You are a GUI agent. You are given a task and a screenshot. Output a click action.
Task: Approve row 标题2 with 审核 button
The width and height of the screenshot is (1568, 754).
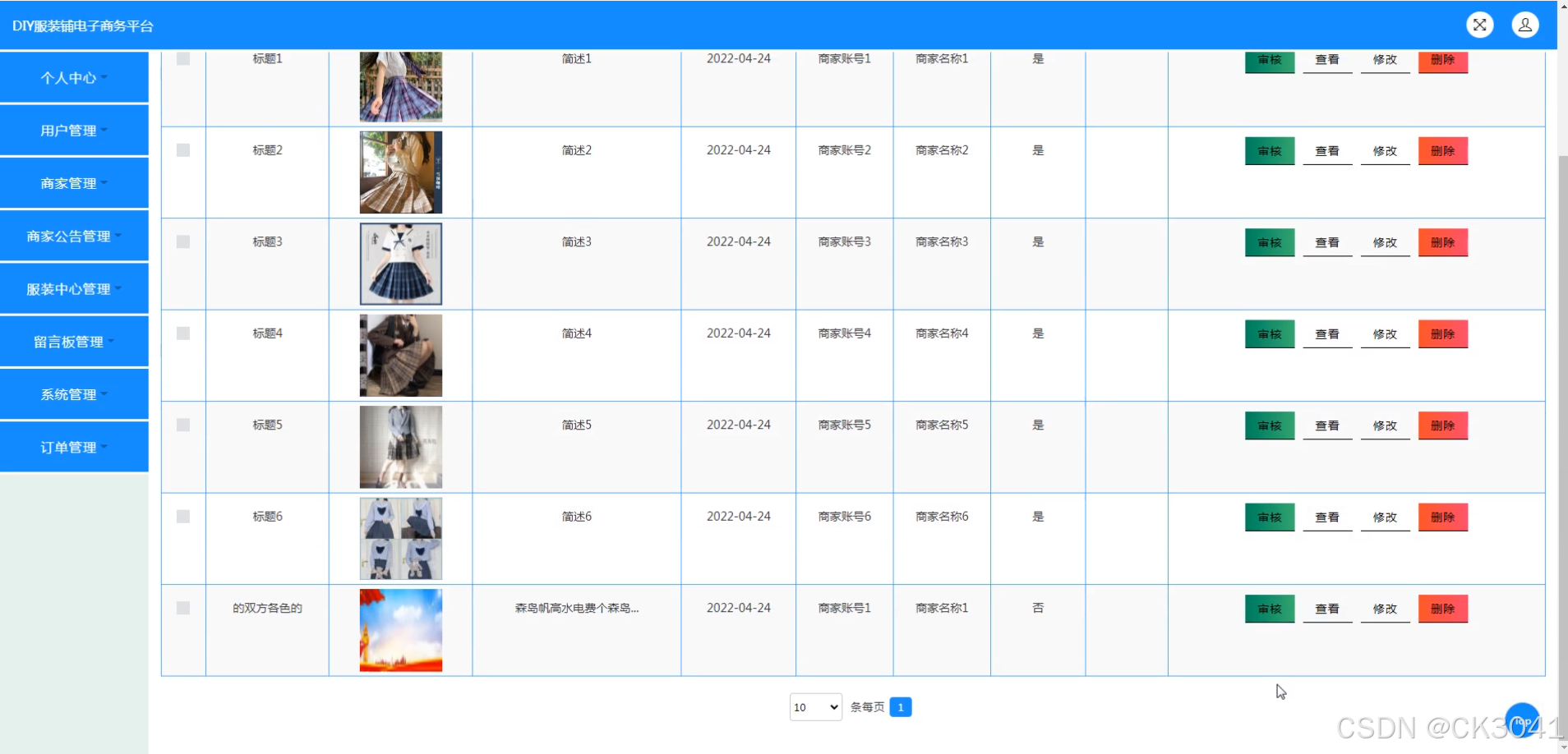[x=1270, y=151]
